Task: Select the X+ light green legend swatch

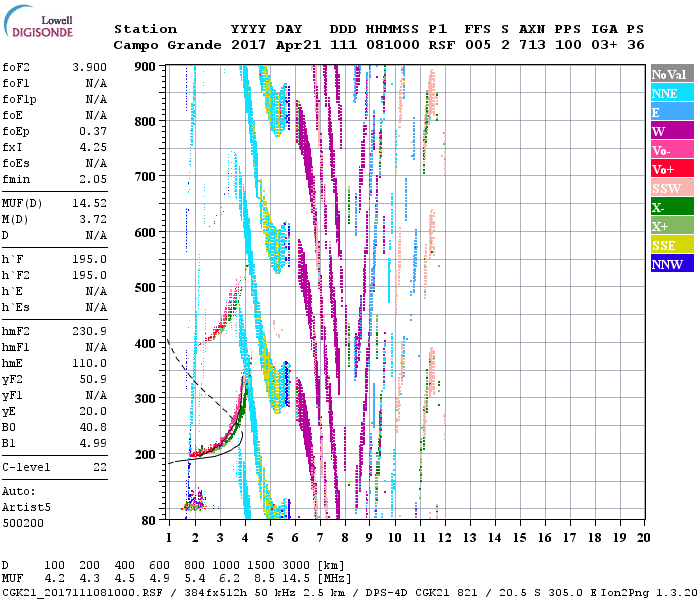Action: 672,225
